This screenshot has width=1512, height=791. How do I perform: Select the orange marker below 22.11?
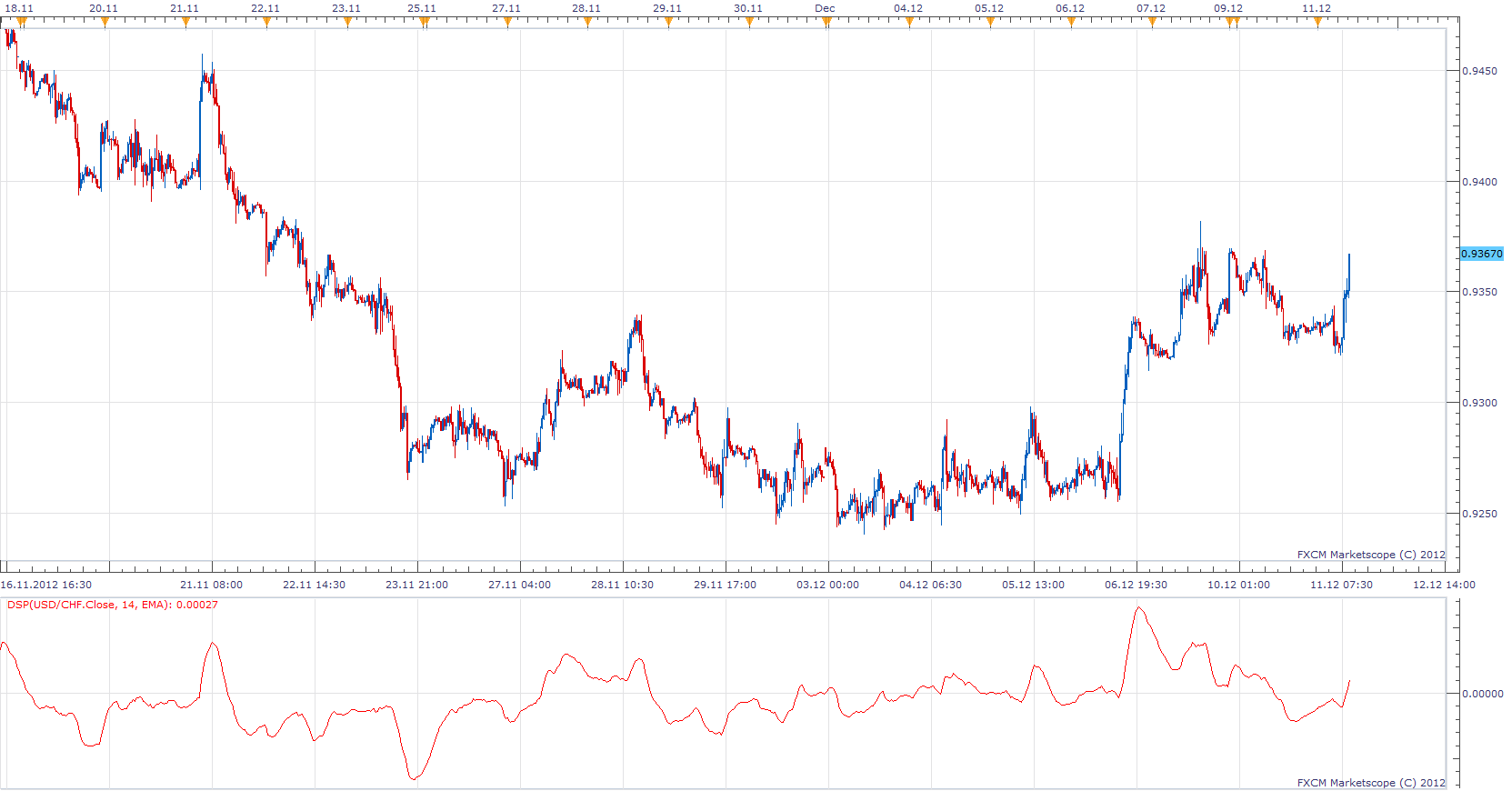tap(266, 22)
